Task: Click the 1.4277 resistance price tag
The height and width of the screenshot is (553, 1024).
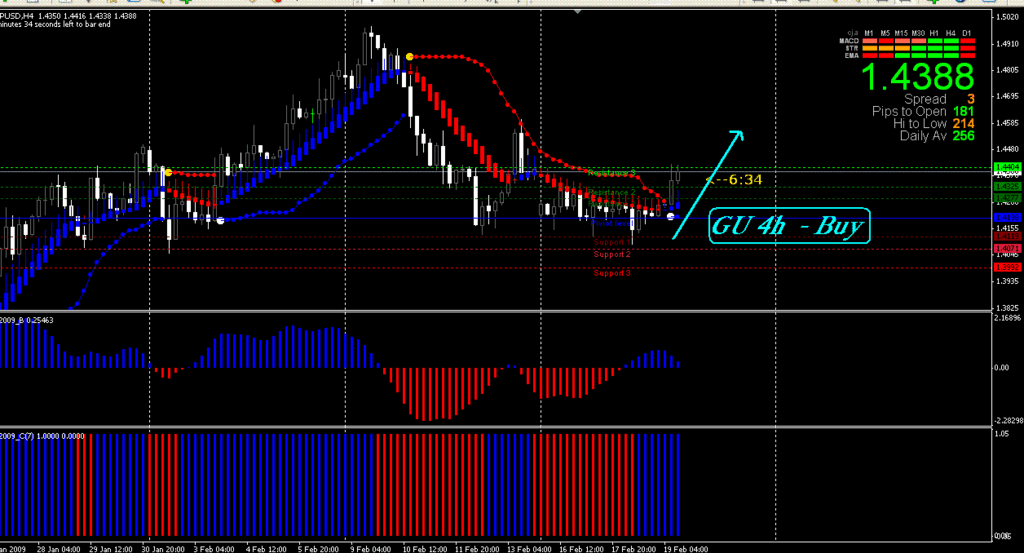Action: (x=1006, y=198)
